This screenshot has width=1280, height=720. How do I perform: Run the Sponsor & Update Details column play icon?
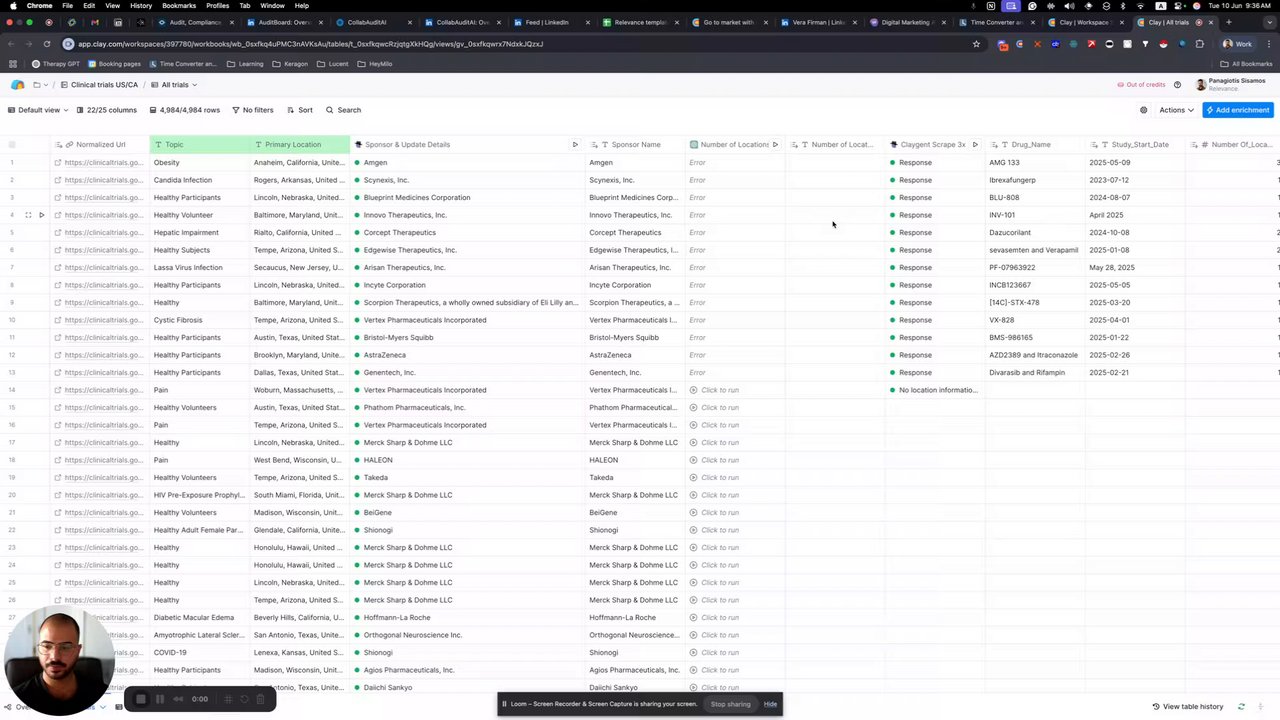click(575, 145)
